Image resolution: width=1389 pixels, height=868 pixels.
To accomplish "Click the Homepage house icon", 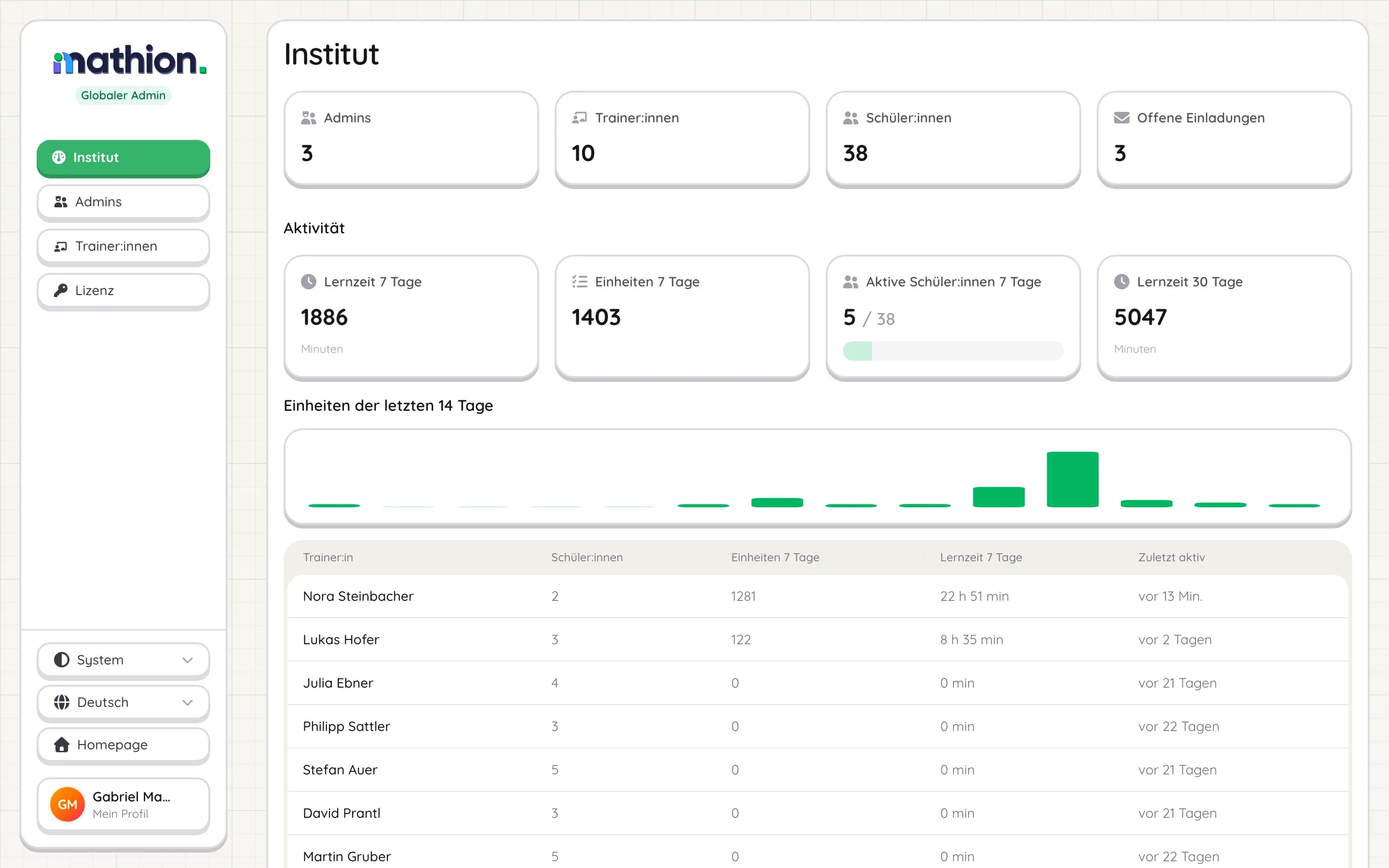I will pyautogui.click(x=61, y=745).
